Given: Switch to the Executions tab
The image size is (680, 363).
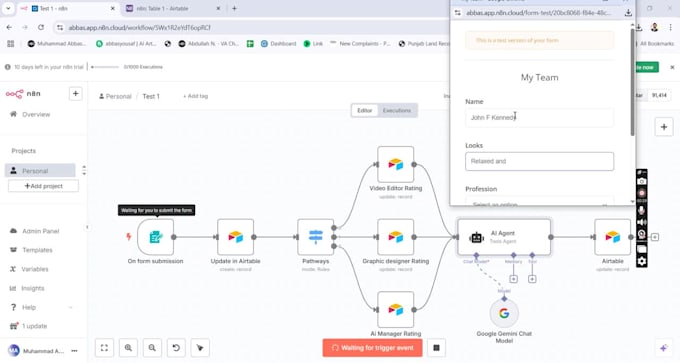Looking at the screenshot, I should click(x=396, y=111).
